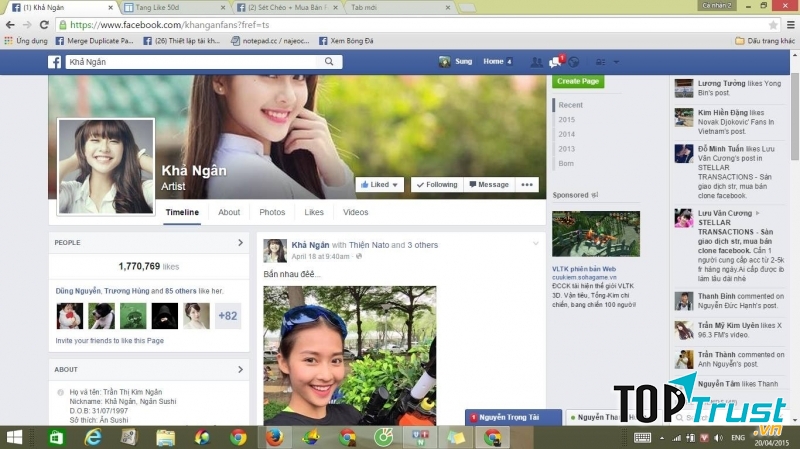Image resolution: width=800 pixels, height=449 pixels.
Task: Switch to the Sét Chéo + Mua Bán tab
Action: [287, 8]
